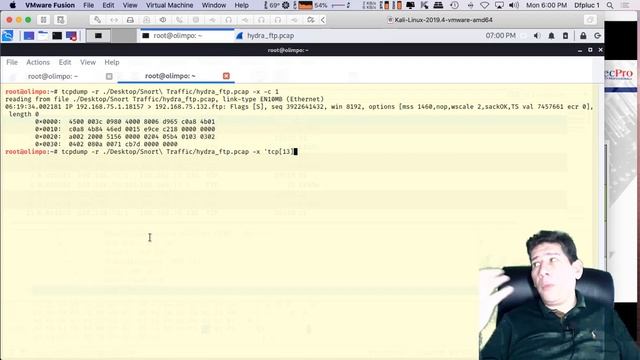640x360 pixels.
Task: Click the 'reading from file' output line
Action: pos(164,99)
